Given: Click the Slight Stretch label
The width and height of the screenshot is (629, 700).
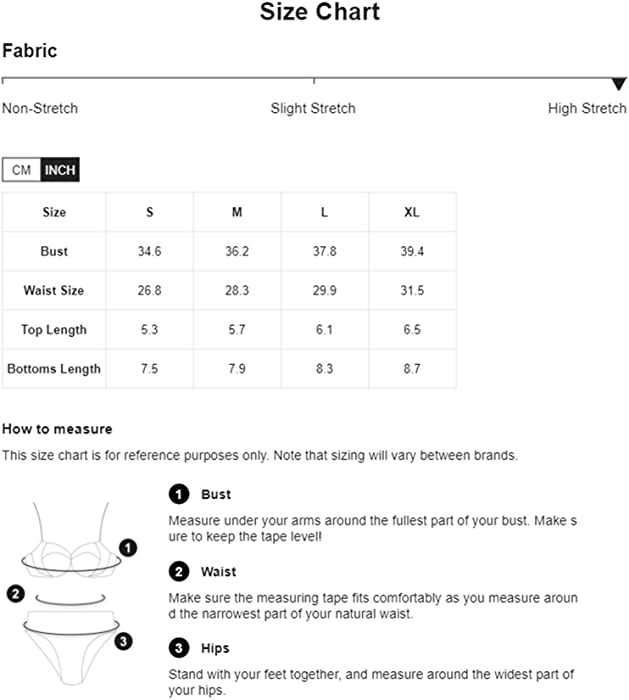Looking at the screenshot, I should pyautogui.click(x=313, y=108).
